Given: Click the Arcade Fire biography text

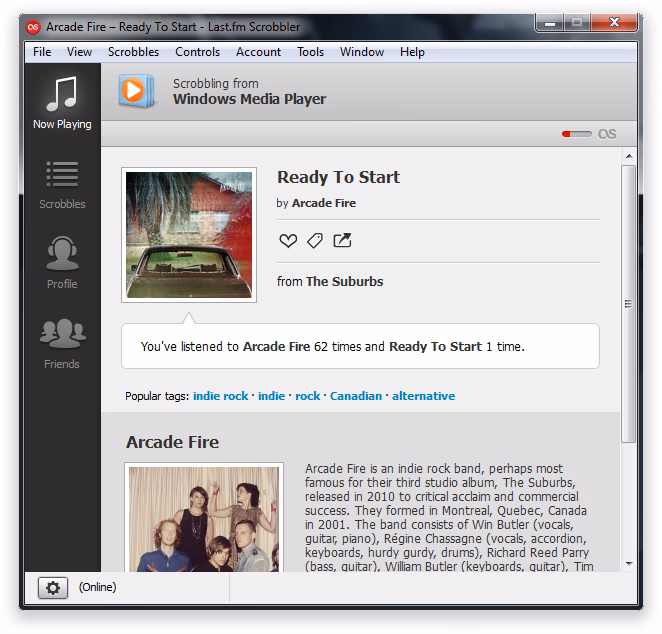Looking at the screenshot, I should pyautogui.click(x=448, y=517).
